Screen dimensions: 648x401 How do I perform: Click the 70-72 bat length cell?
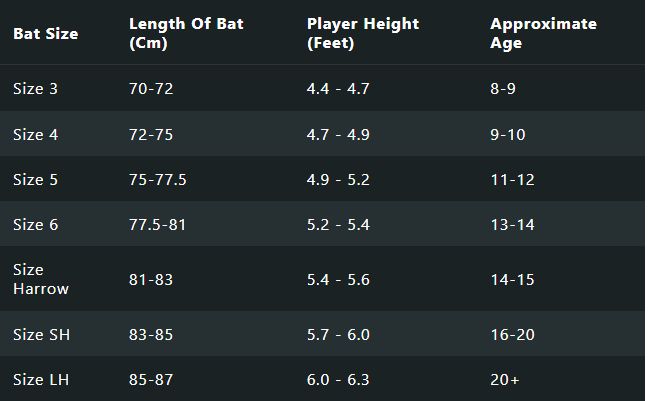151,89
